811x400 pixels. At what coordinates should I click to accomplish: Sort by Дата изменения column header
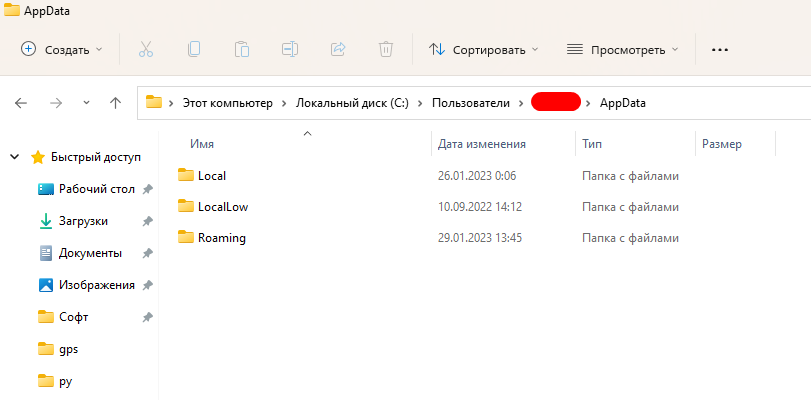pyautogui.click(x=482, y=144)
